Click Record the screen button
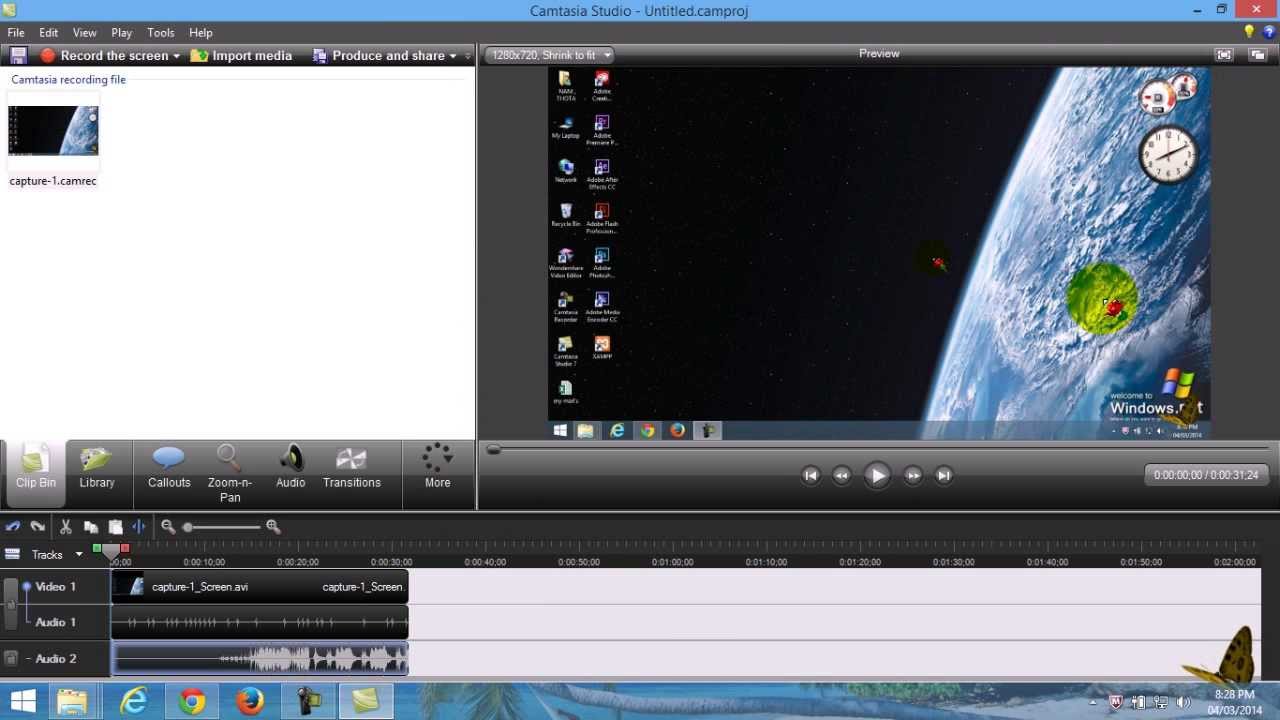This screenshot has width=1280, height=720. (104, 56)
